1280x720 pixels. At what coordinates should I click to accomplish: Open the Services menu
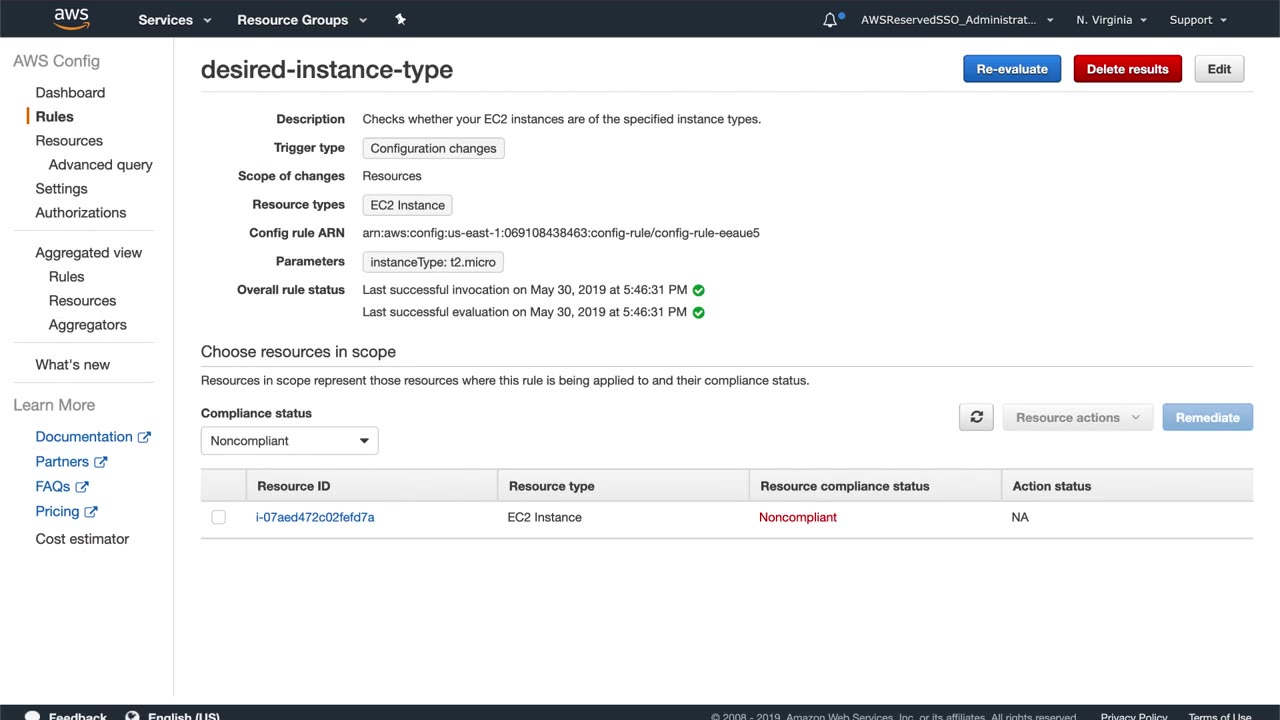174,20
